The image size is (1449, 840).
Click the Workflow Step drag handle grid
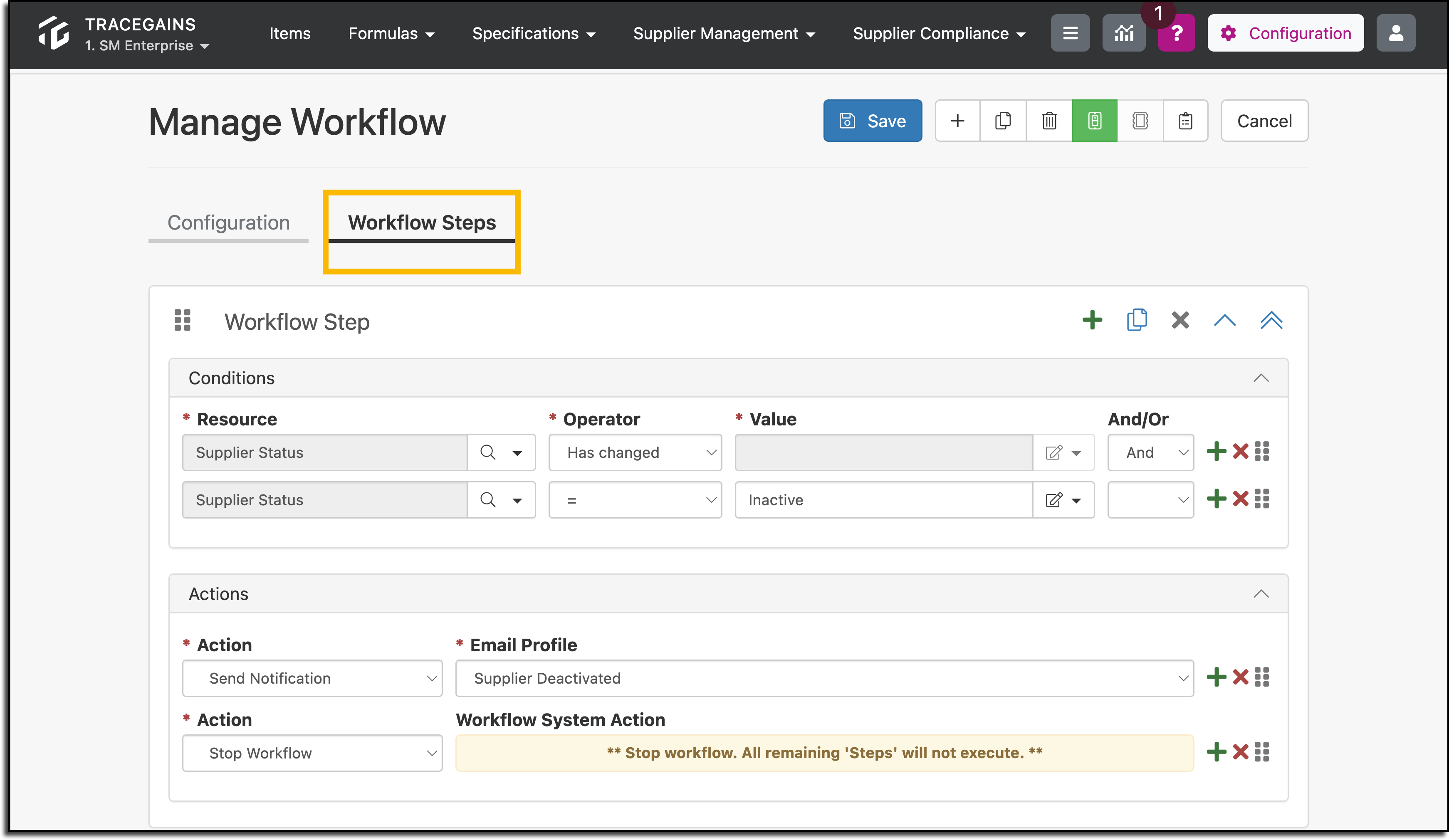coord(182,320)
